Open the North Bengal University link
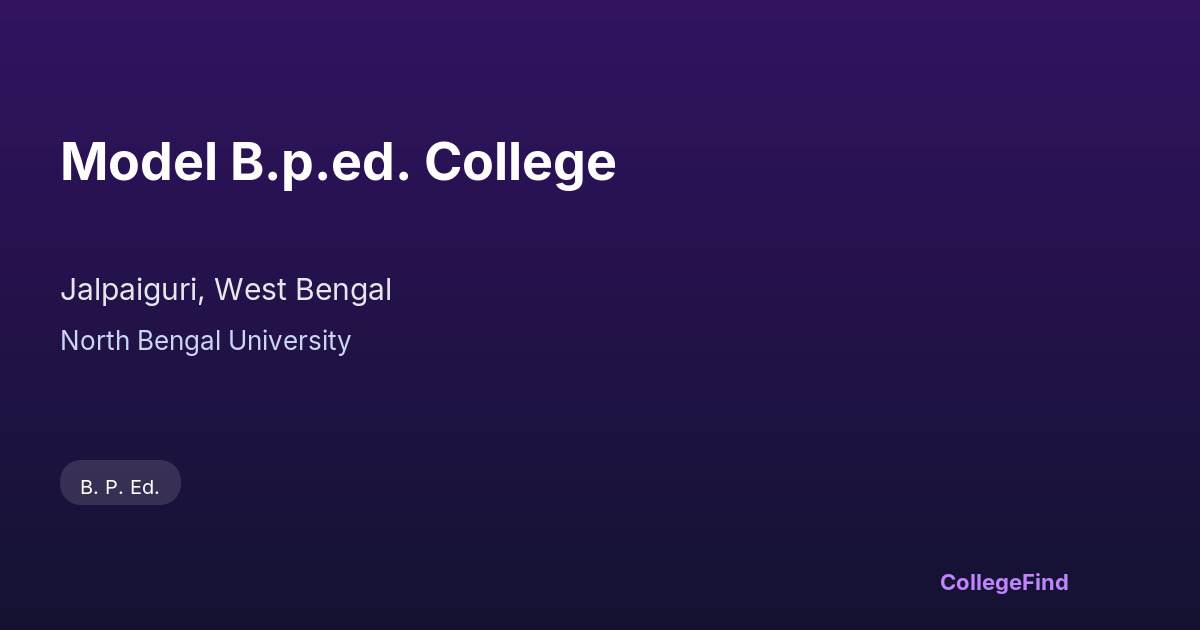 [x=205, y=341]
